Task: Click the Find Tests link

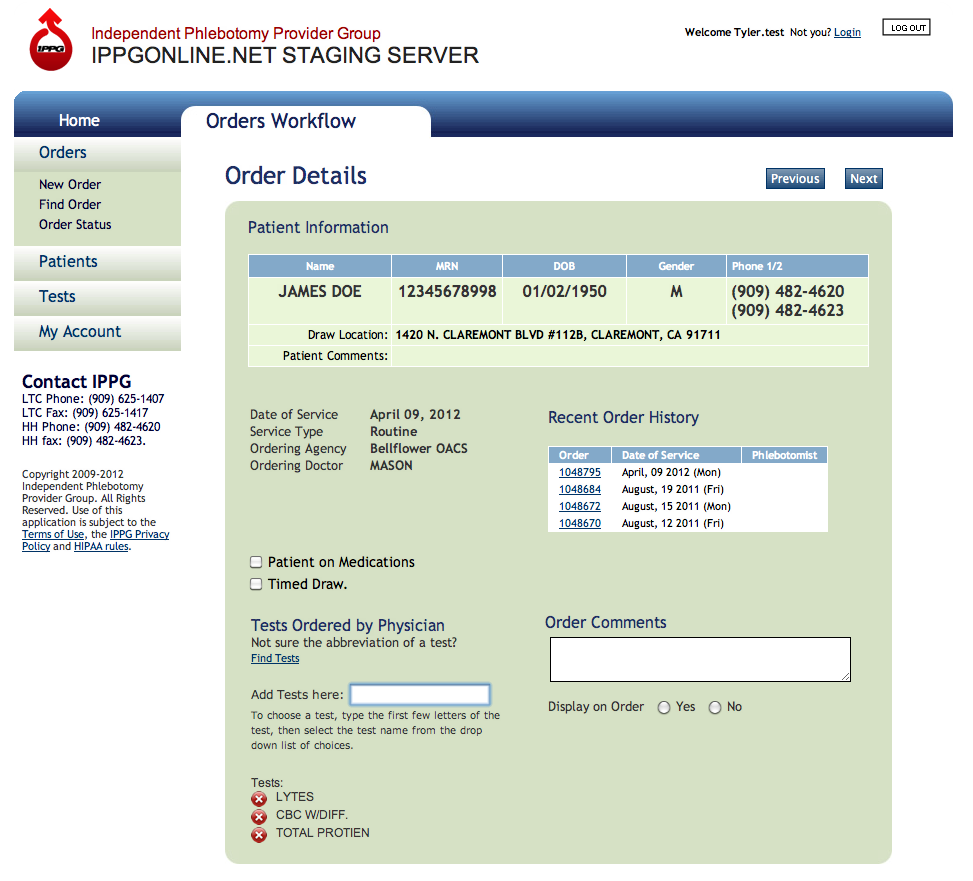Action: 275,659
